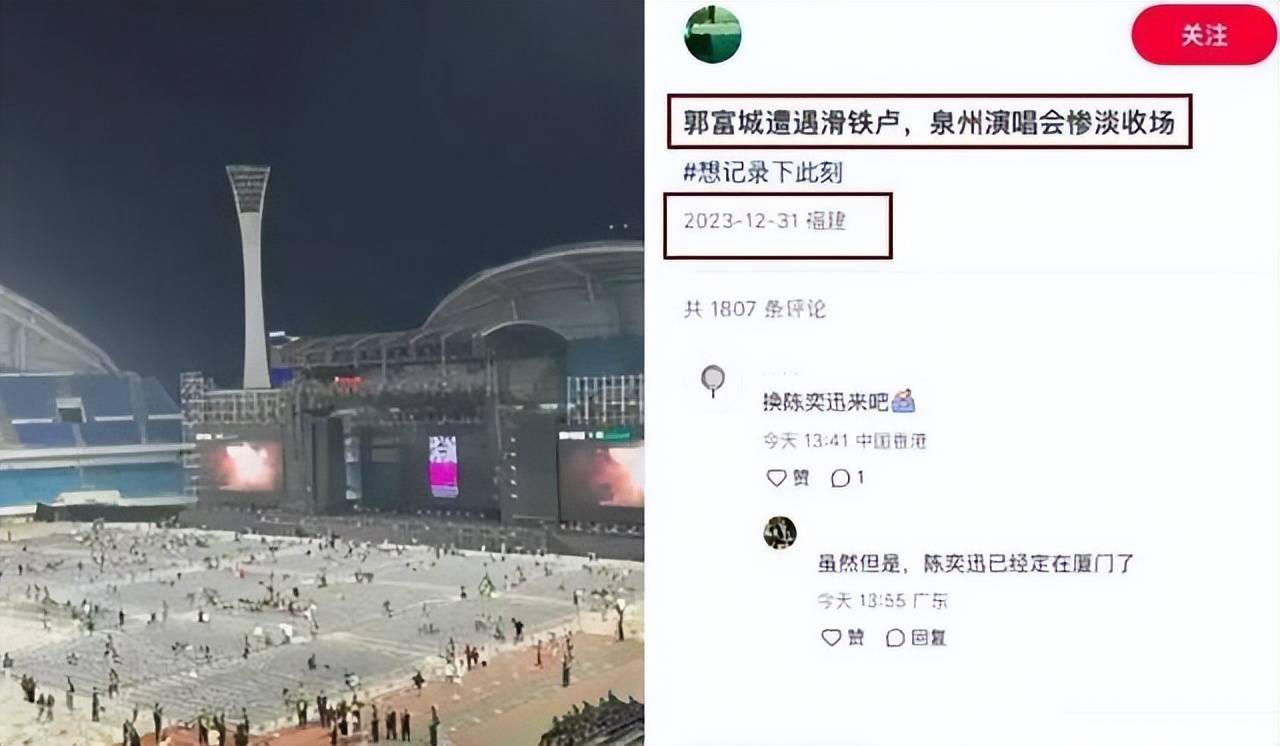Tap the pink center stage screen in photo
Viewport: 1280px width, 746px height.
pyautogui.click(x=443, y=466)
